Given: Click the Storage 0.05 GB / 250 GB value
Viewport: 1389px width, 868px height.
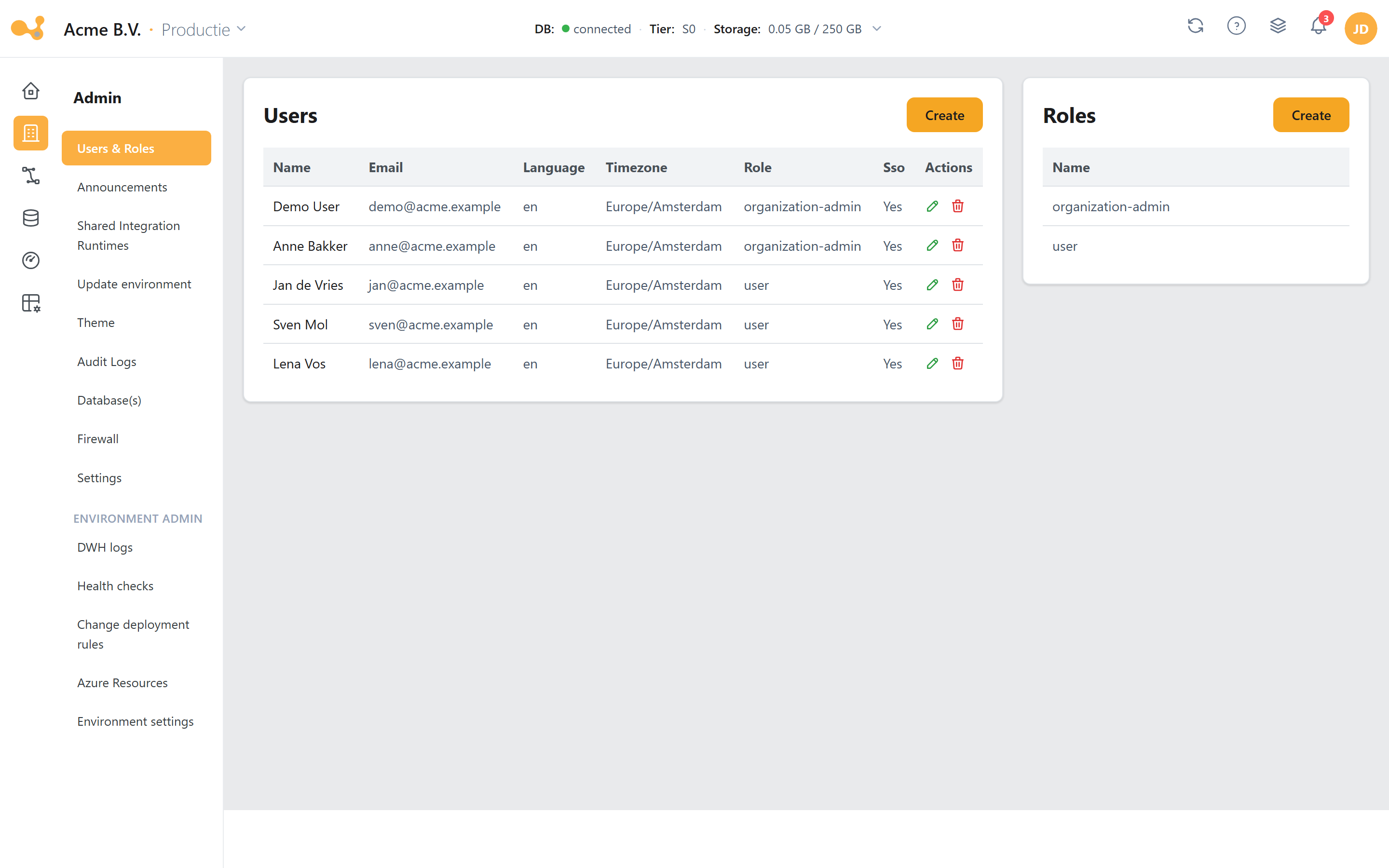Looking at the screenshot, I should (814, 29).
